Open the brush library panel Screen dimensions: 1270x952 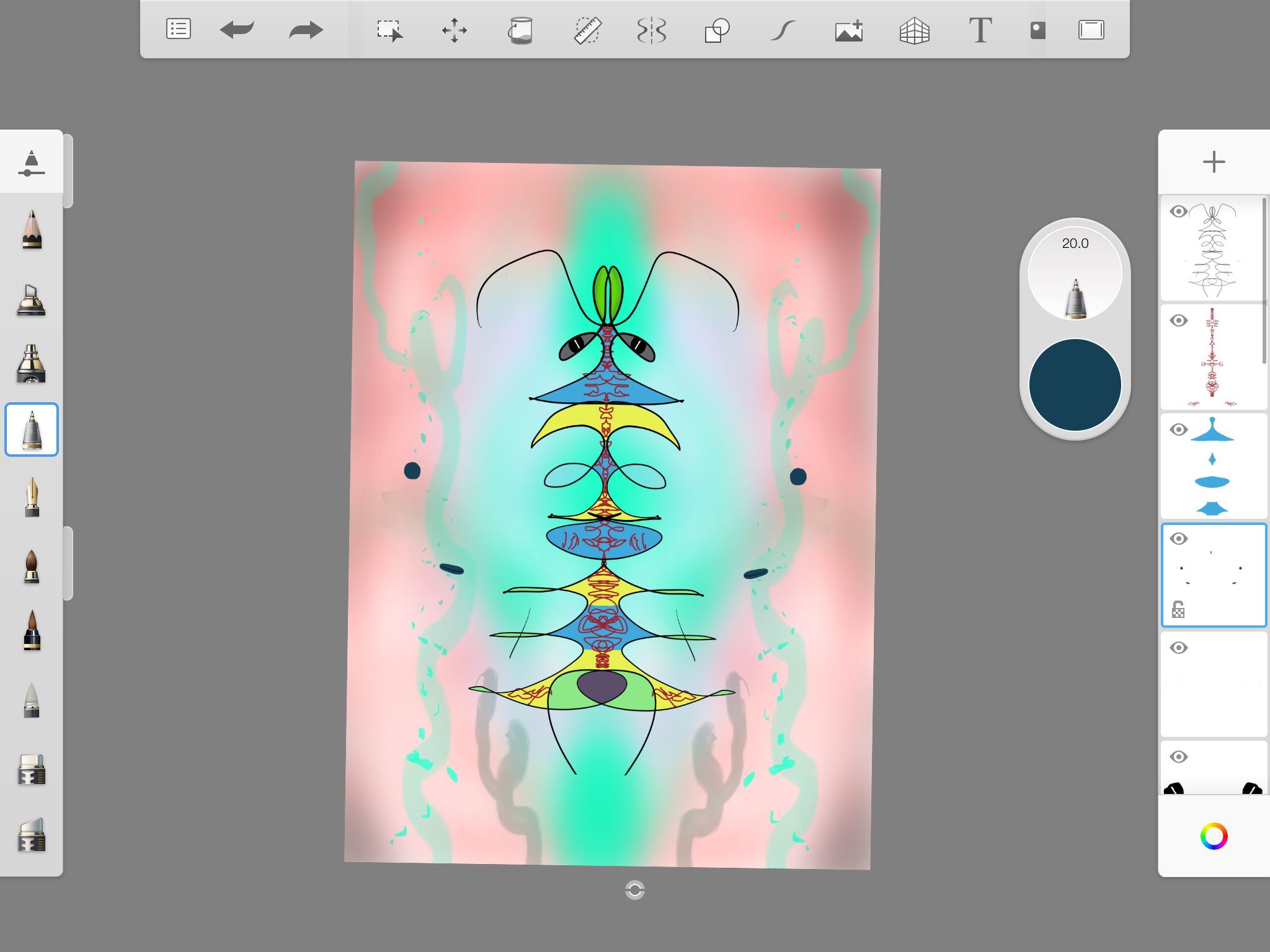coord(32,164)
